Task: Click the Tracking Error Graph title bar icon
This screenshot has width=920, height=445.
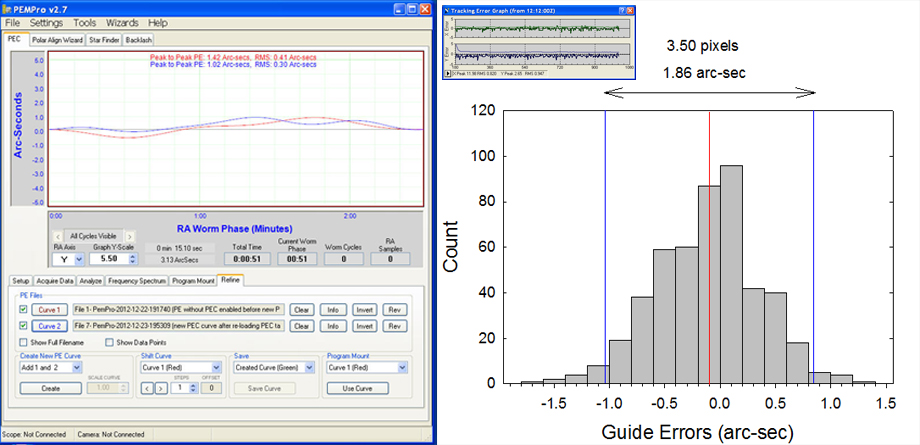Action: click(447, 11)
